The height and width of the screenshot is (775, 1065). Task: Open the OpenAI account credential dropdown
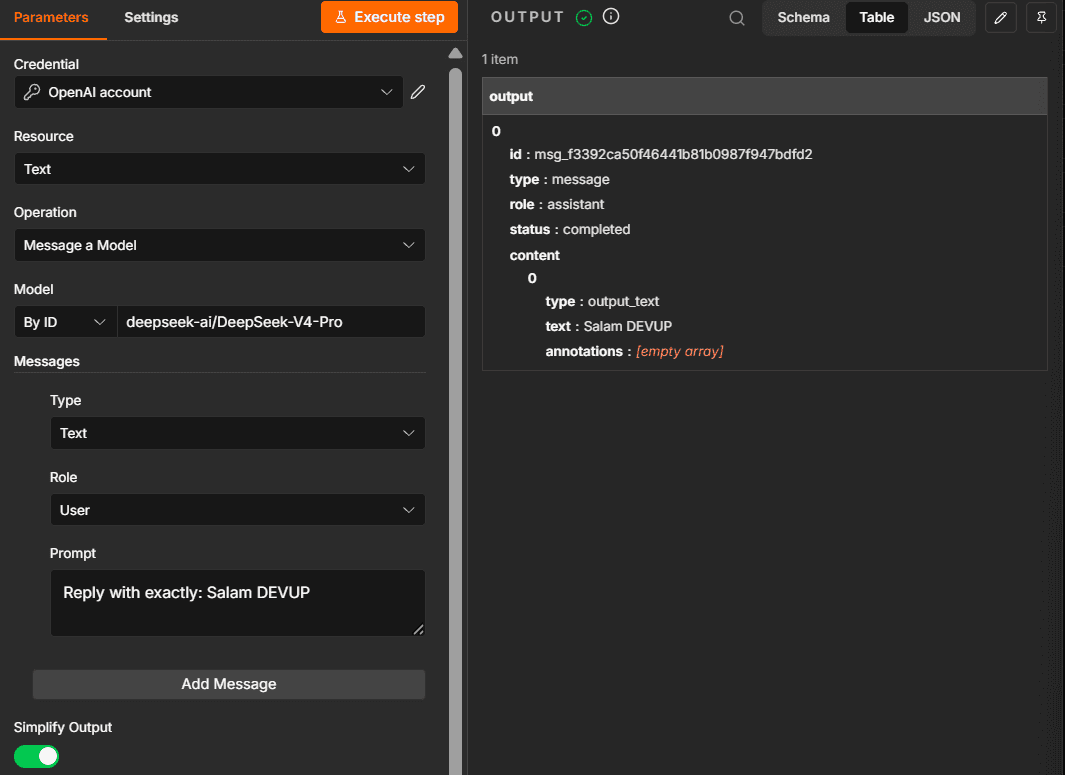(209, 92)
